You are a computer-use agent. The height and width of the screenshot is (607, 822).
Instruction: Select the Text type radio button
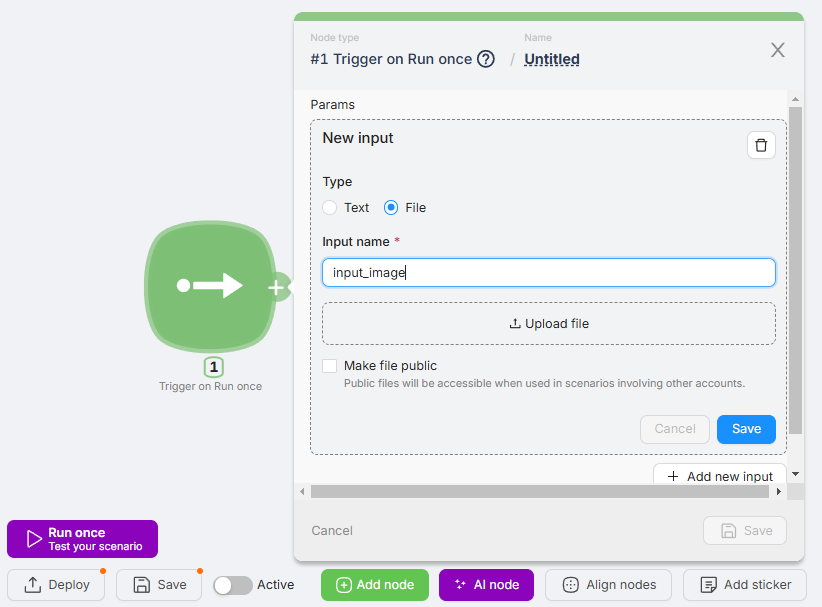330,208
